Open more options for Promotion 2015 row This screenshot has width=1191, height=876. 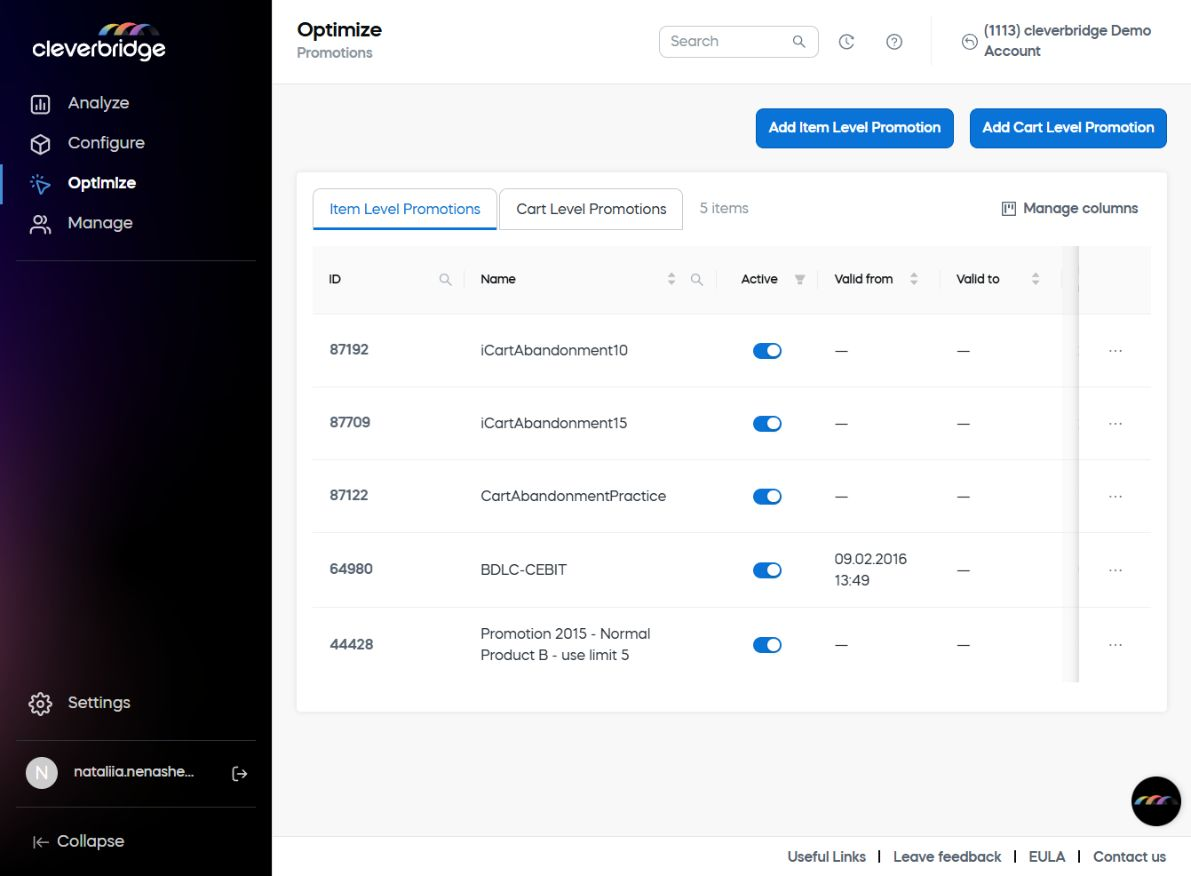tap(1115, 645)
